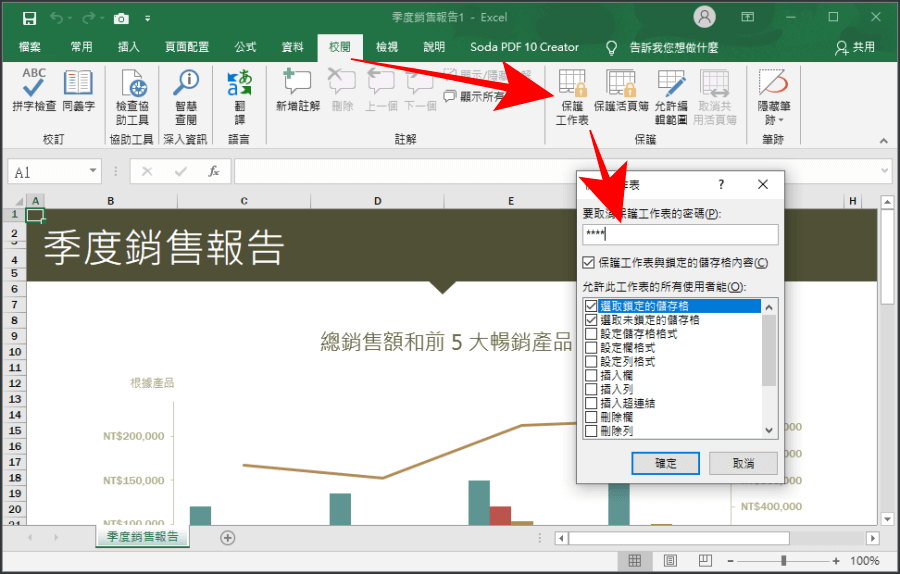Click 保護工作表 protect sheet icon

(572, 96)
